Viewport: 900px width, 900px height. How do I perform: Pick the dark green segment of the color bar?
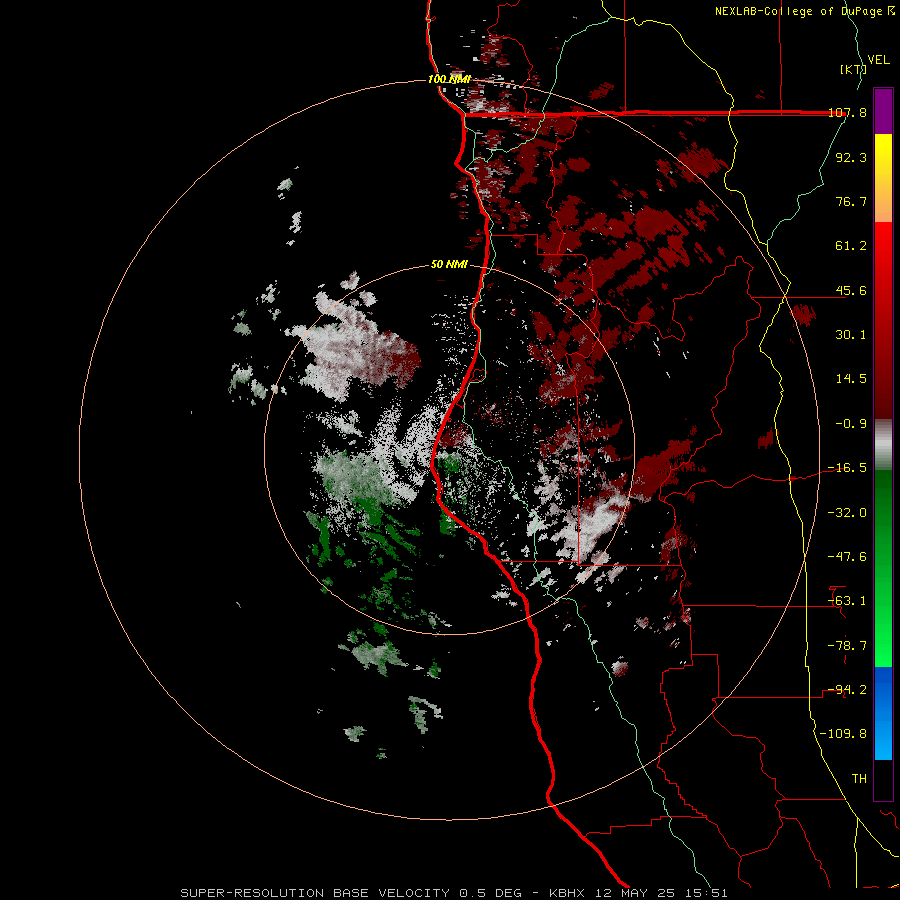tap(883, 517)
